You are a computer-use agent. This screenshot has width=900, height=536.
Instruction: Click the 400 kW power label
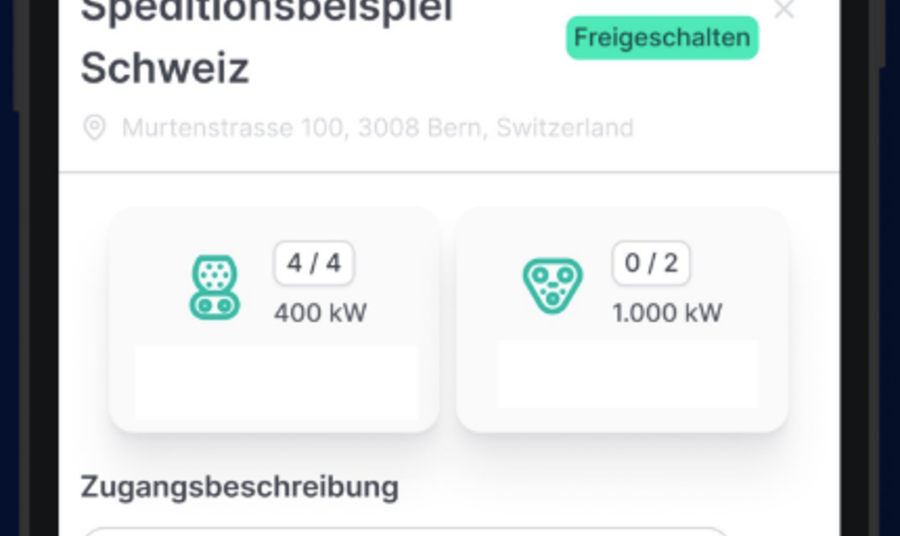click(x=320, y=313)
